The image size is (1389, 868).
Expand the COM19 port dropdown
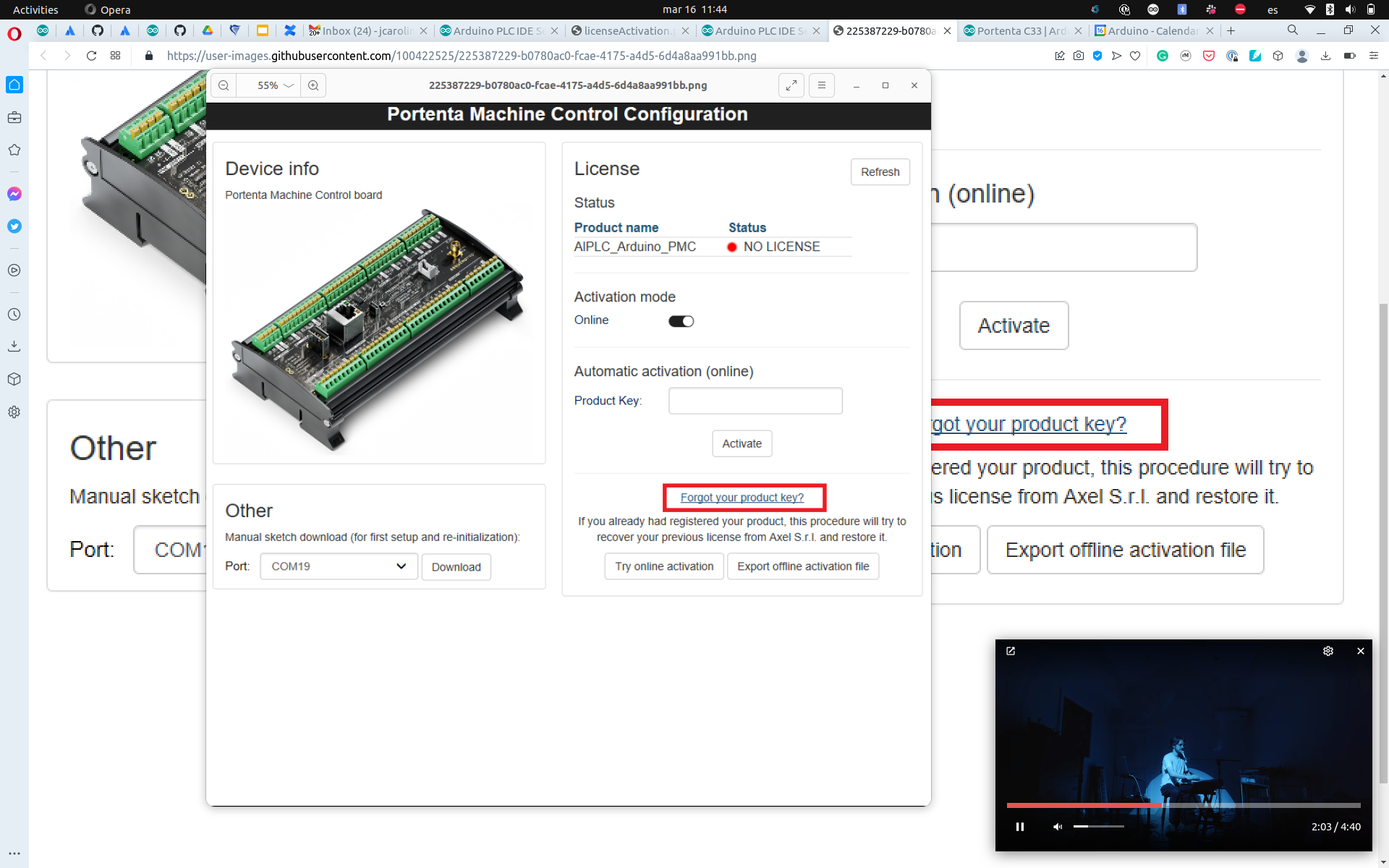pos(339,566)
